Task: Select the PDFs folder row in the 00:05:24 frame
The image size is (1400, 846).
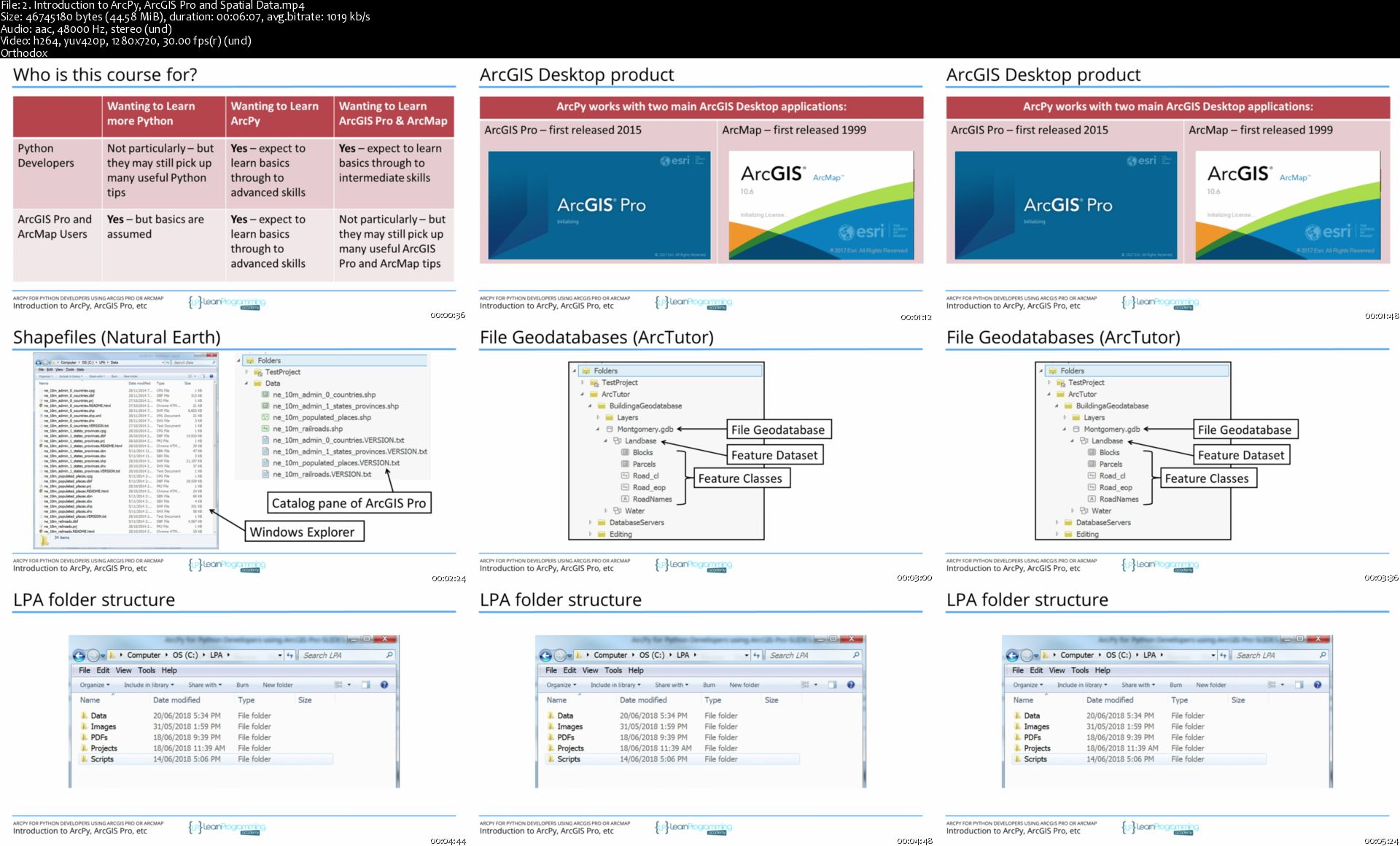Action: pyautogui.click(x=1139, y=737)
